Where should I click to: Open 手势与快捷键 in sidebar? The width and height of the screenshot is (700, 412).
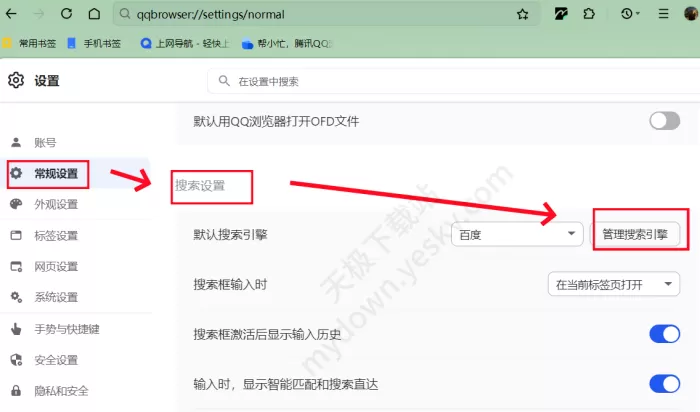pos(55,329)
